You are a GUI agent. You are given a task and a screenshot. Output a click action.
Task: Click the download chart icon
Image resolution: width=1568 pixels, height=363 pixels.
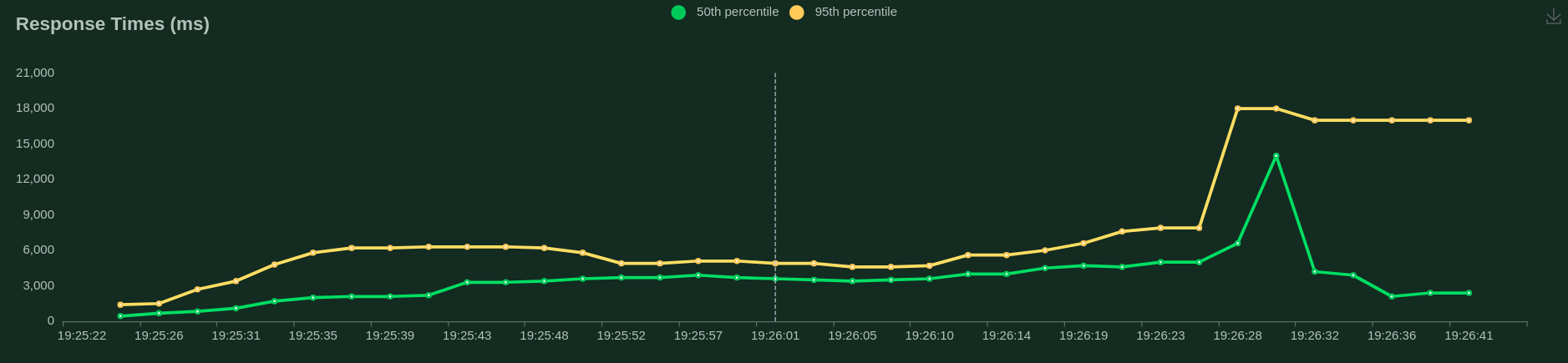click(1553, 17)
